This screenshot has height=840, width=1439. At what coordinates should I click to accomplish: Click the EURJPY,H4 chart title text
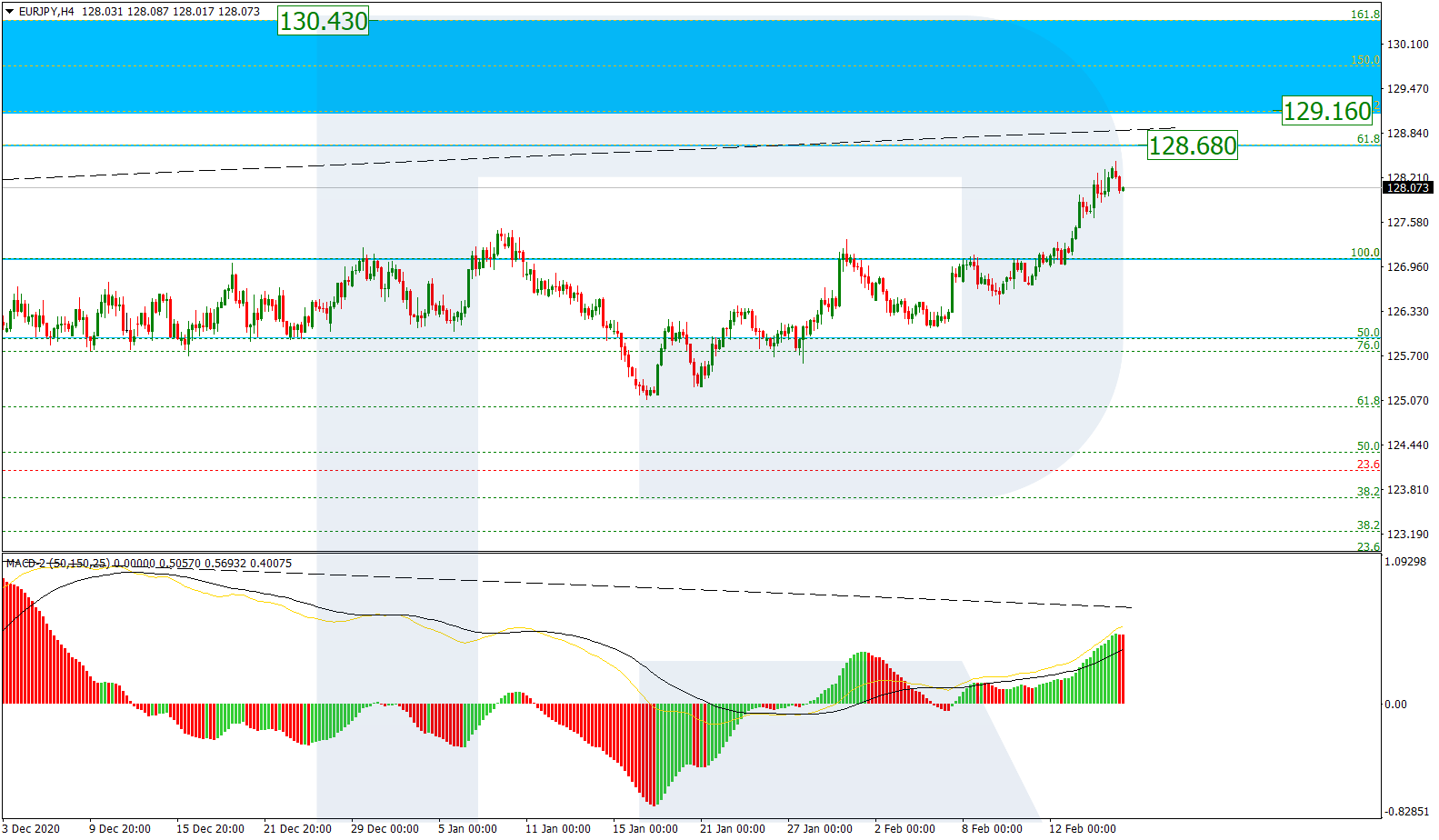[x=46, y=12]
